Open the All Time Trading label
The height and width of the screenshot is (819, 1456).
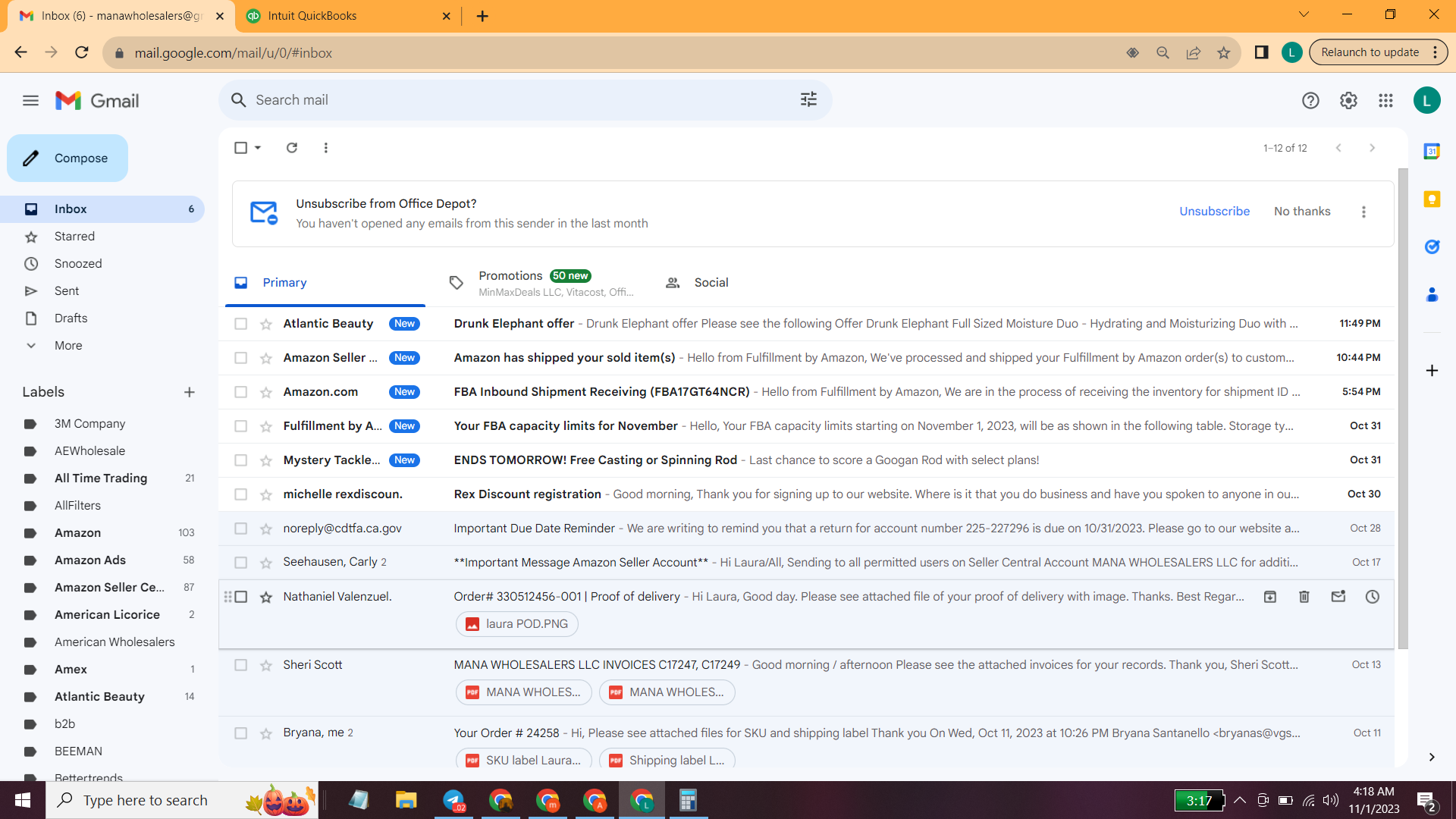pos(102,479)
